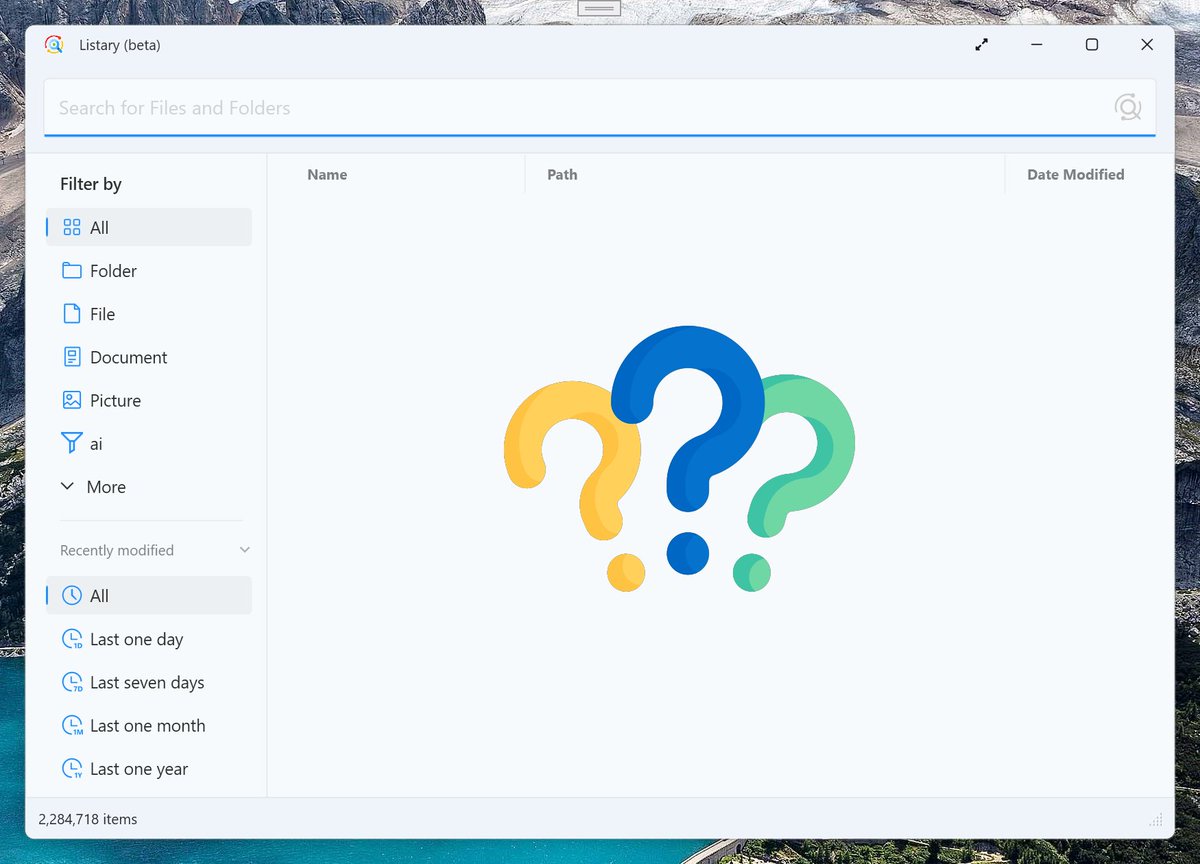Sort results by Date Modified
Image resolution: width=1200 pixels, height=864 pixels.
1075,174
